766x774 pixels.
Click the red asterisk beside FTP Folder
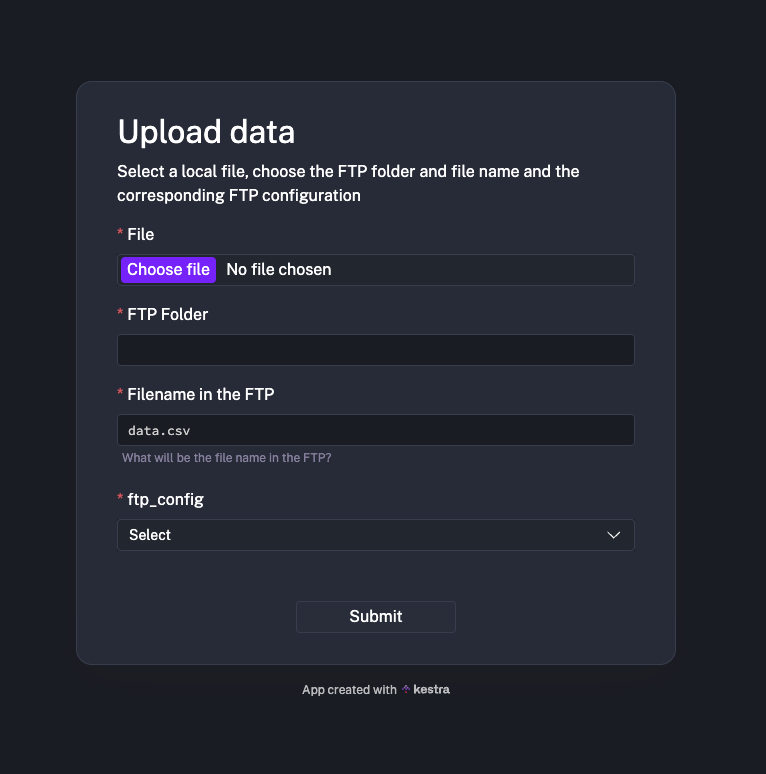point(121,315)
